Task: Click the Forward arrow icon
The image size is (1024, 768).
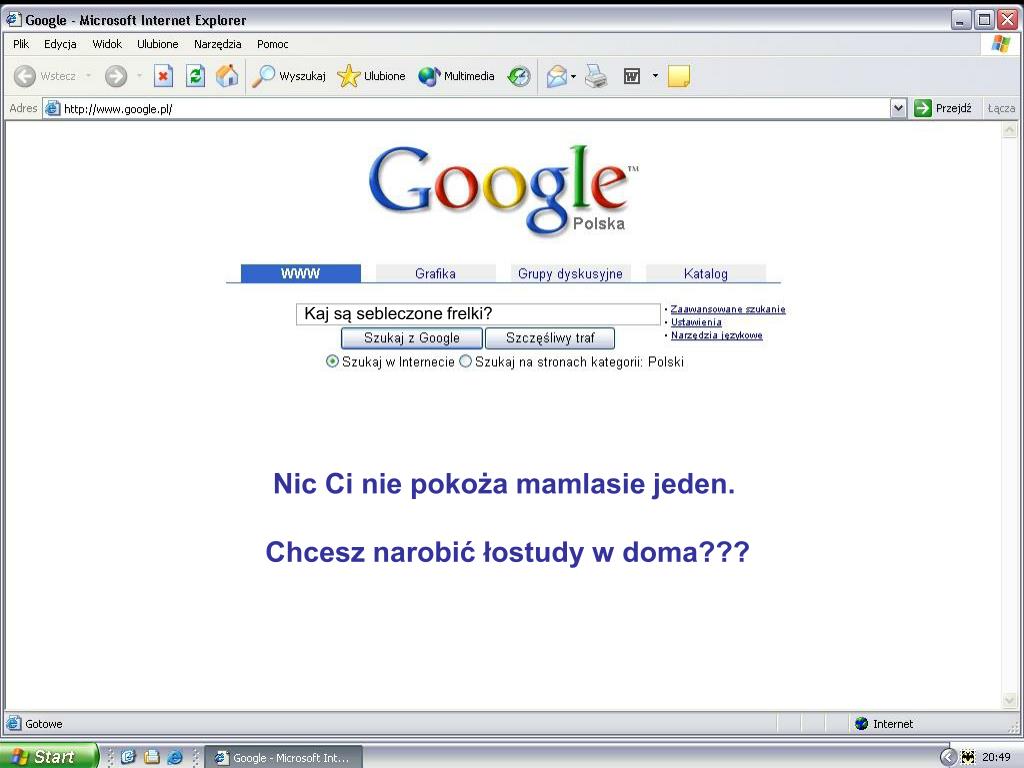Action: point(116,76)
